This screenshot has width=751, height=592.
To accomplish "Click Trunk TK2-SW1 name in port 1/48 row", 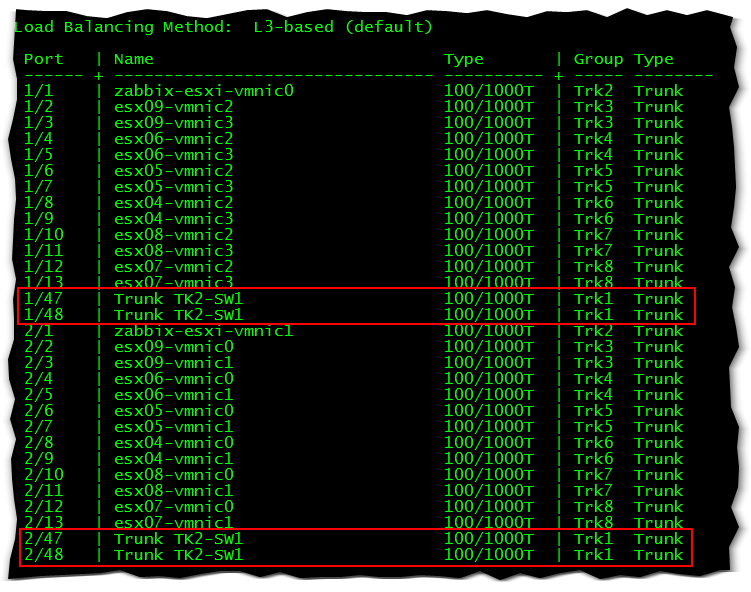I will [178, 315].
